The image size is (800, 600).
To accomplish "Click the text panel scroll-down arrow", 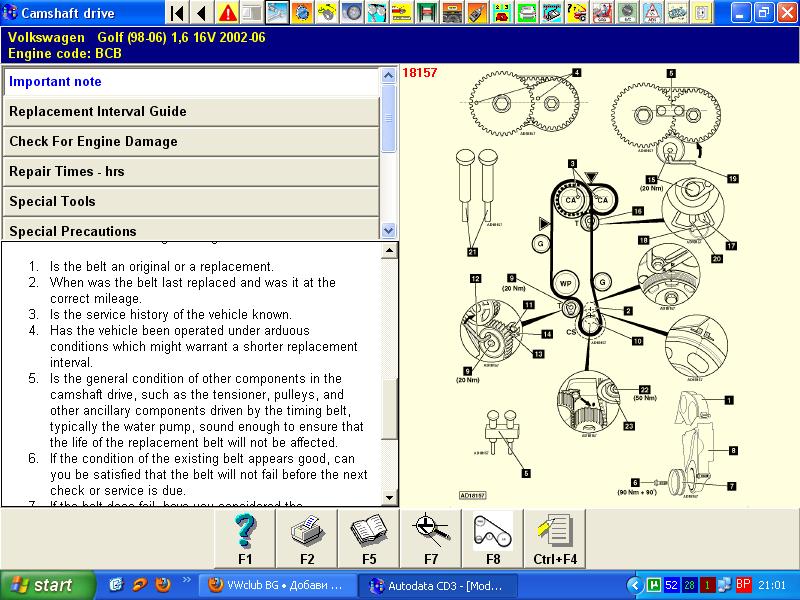I will pyautogui.click(x=390, y=498).
